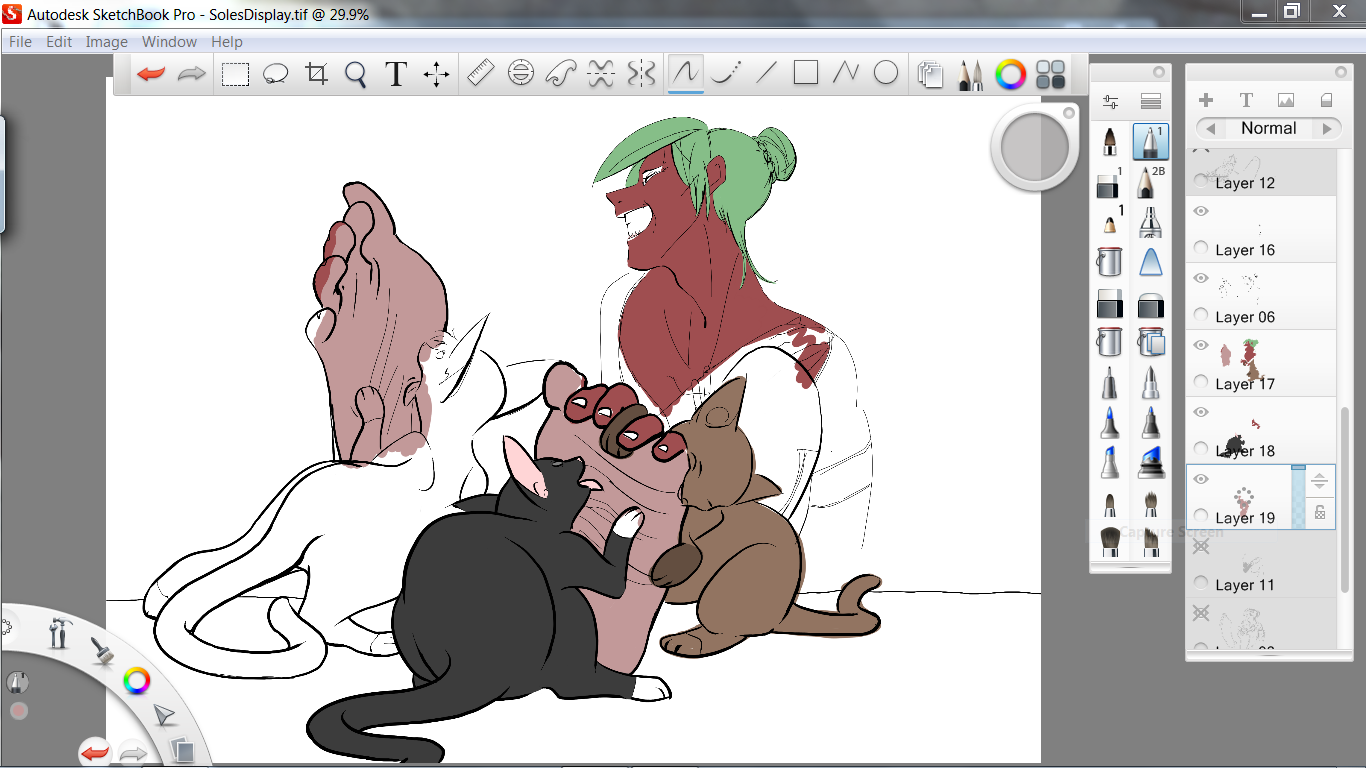Open the Window menu
1366x768 pixels.
(x=169, y=42)
